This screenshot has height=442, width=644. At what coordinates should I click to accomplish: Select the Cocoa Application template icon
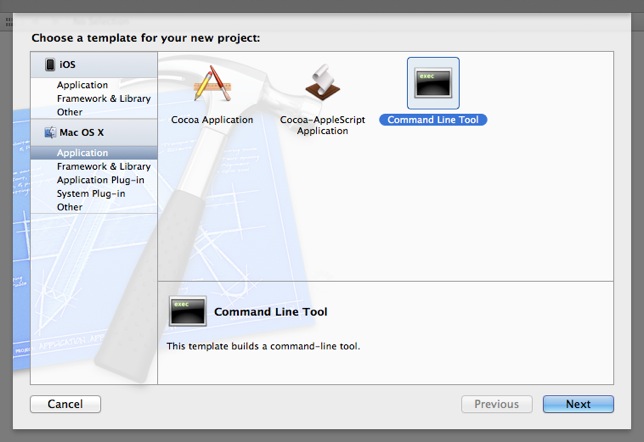pyautogui.click(x=212, y=83)
